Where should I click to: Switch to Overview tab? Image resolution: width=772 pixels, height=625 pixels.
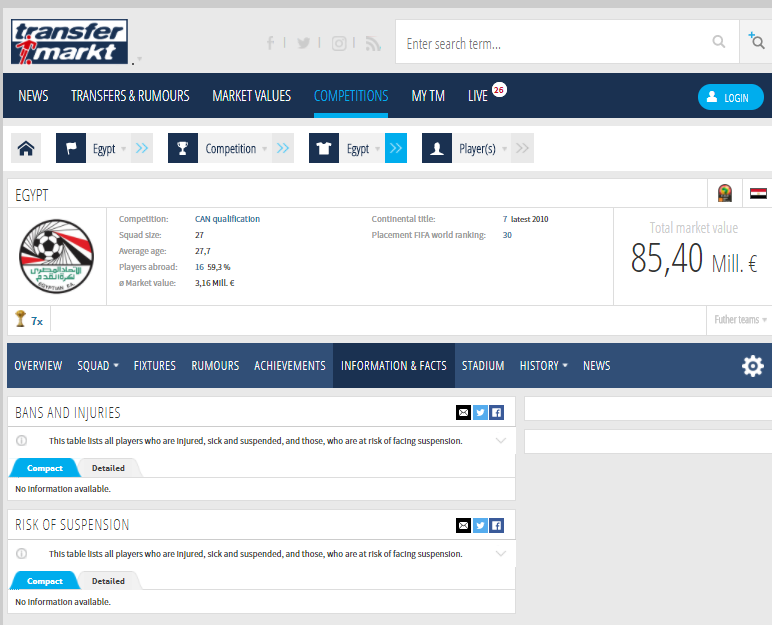tap(38, 365)
